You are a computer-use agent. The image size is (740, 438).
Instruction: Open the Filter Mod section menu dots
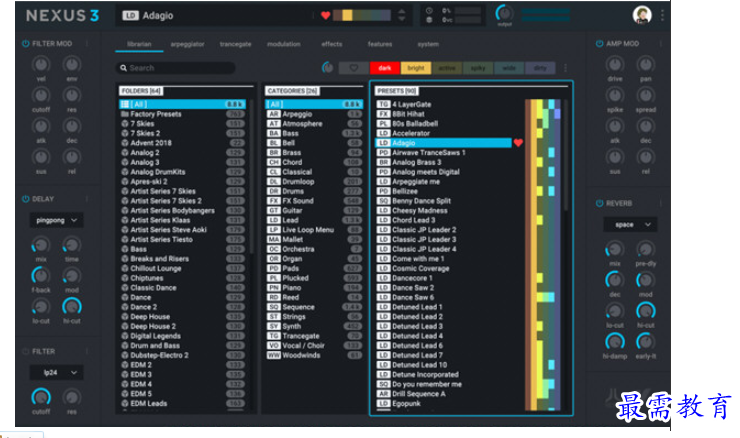pyautogui.click(x=87, y=43)
